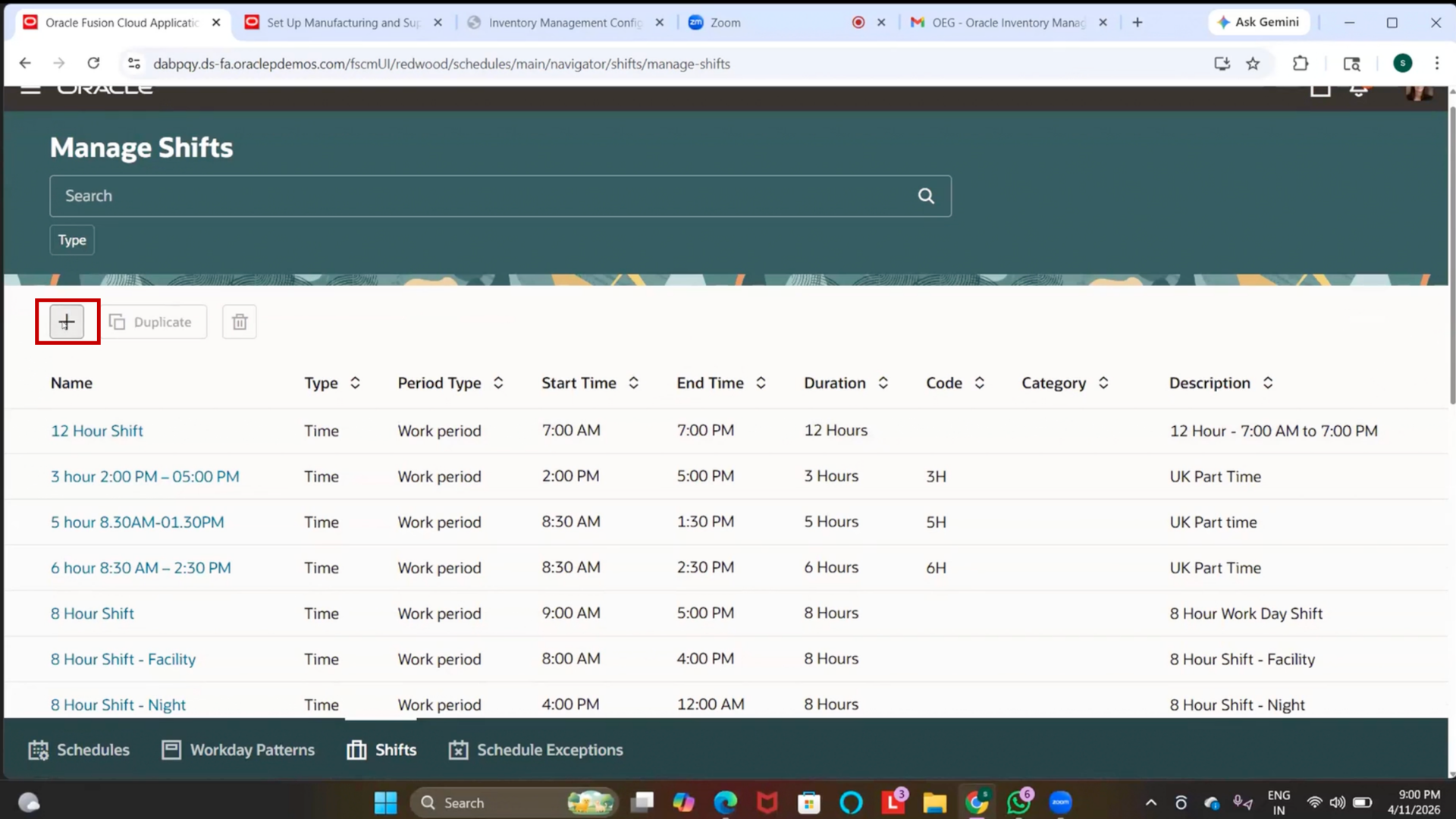The width and height of the screenshot is (1456, 819).
Task: Open Chrome profile avatar S
Action: pos(1402,63)
